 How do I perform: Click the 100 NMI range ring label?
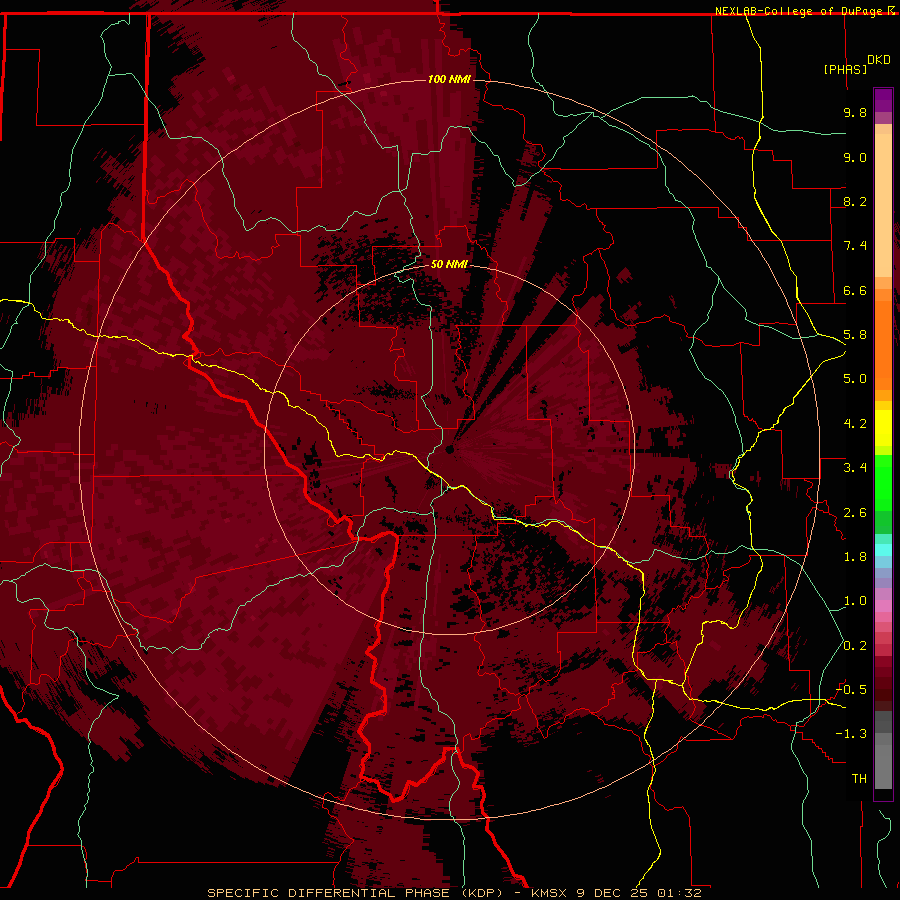point(449,79)
